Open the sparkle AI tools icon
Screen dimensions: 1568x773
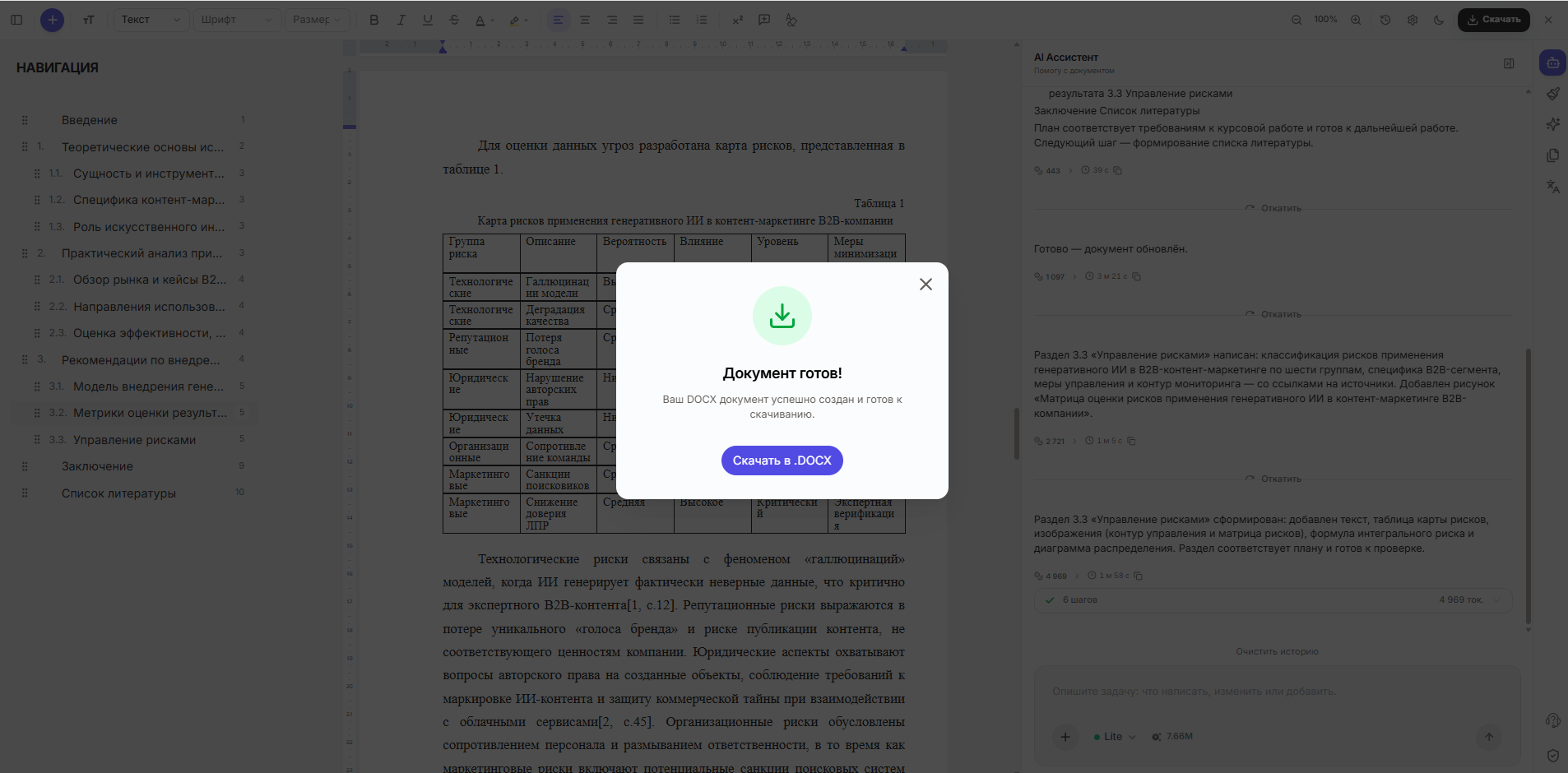coord(1553,124)
